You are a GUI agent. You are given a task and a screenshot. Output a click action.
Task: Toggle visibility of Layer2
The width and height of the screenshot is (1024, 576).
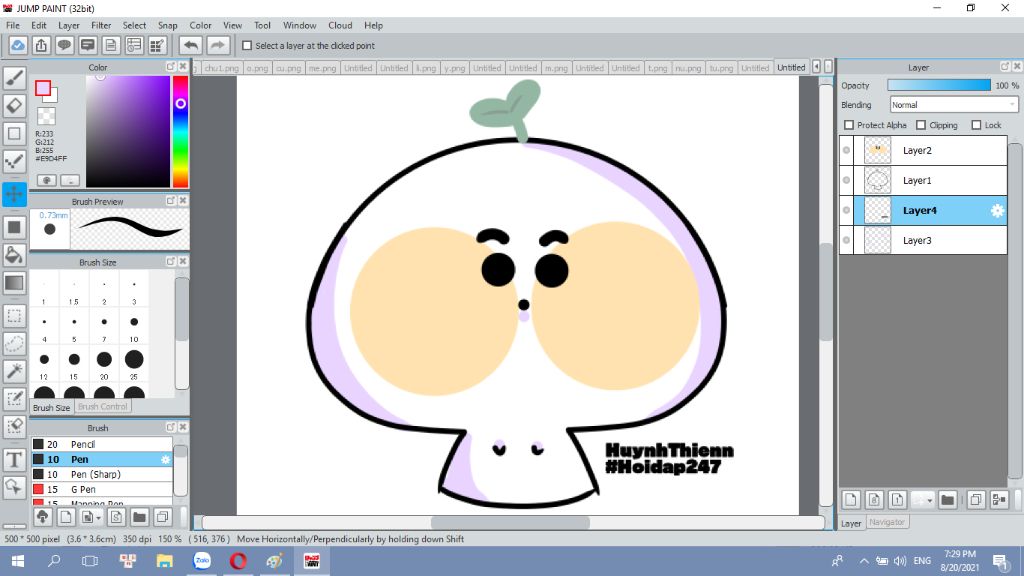[846, 150]
